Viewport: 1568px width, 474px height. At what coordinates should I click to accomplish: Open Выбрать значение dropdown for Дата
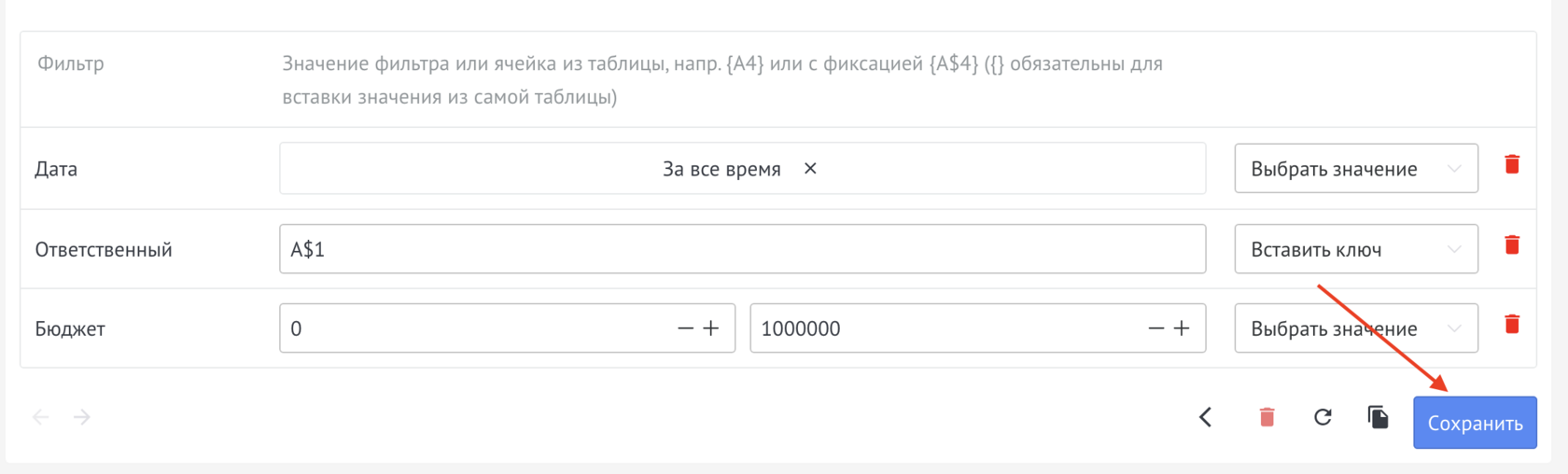click(x=1355, y=169)
